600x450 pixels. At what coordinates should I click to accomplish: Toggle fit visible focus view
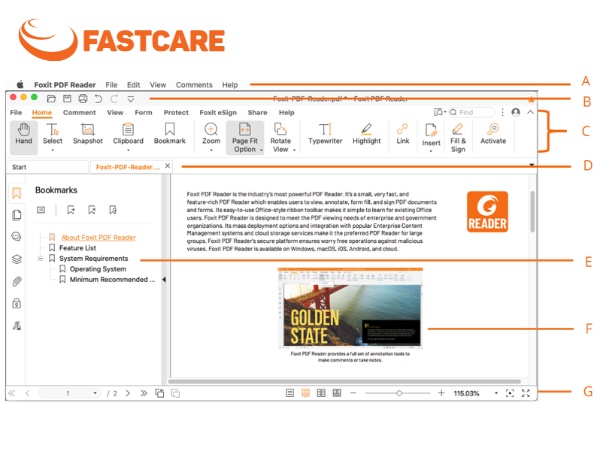coord(510,393)
